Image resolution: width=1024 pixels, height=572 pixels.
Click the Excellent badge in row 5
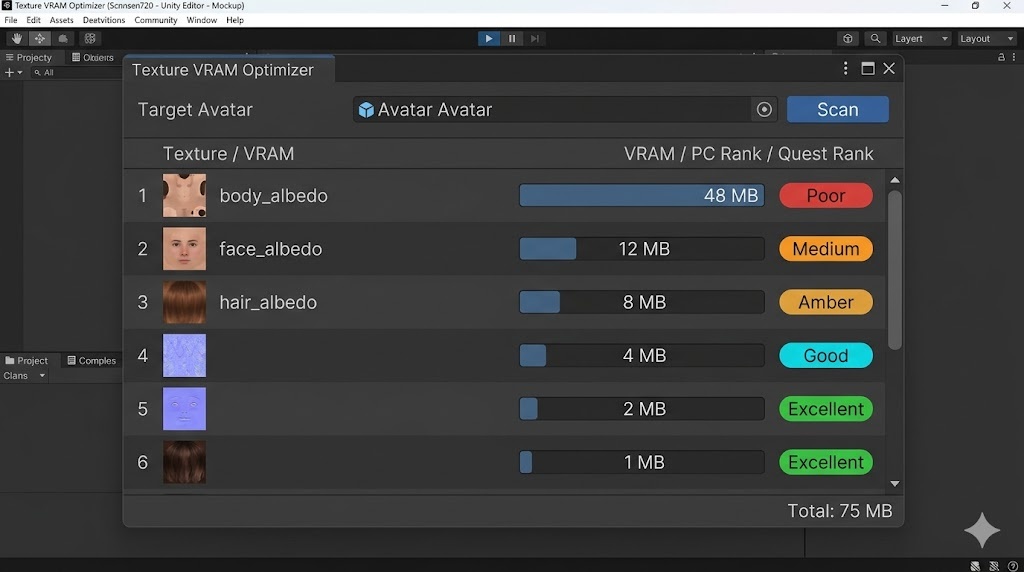click(826, 409)
